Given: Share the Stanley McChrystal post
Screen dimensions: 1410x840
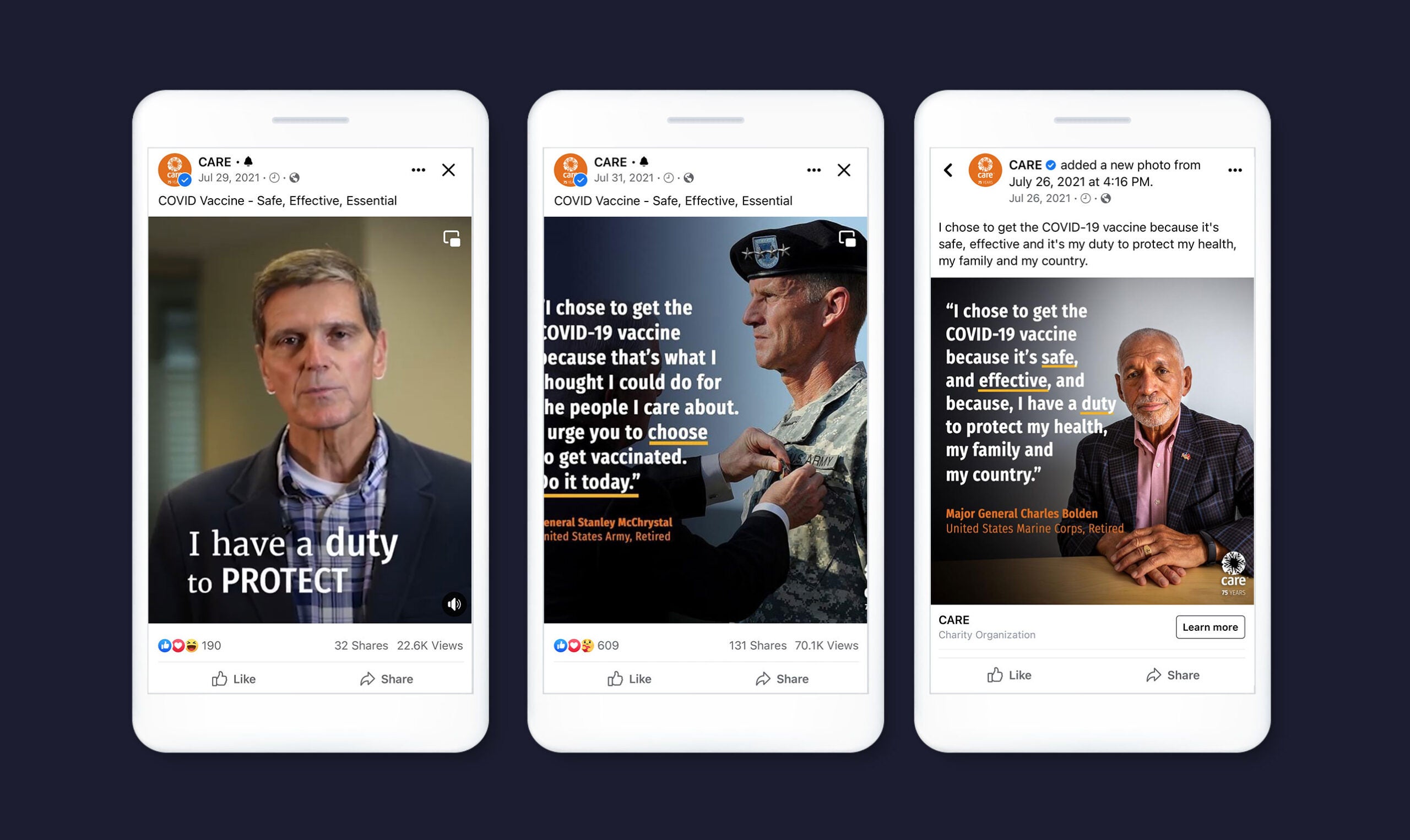Looking at the screenshot, I should point(782,679).
